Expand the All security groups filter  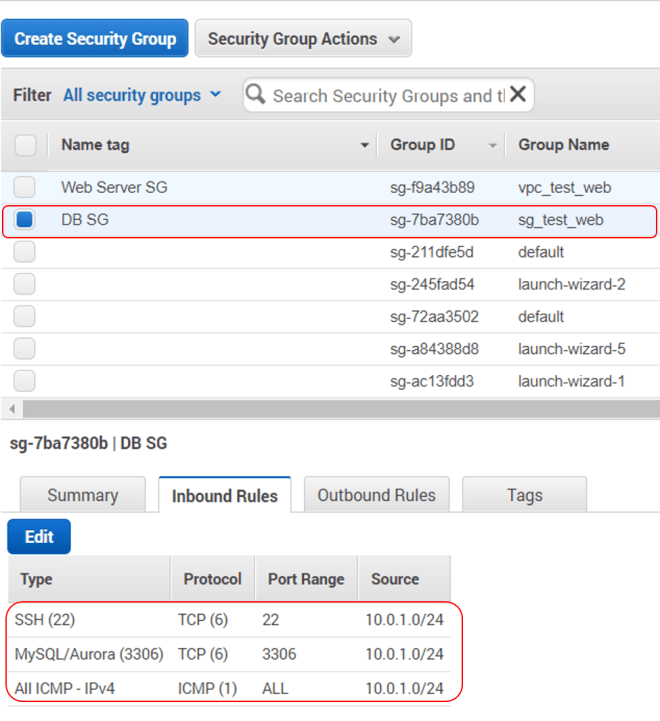(142, 95)
